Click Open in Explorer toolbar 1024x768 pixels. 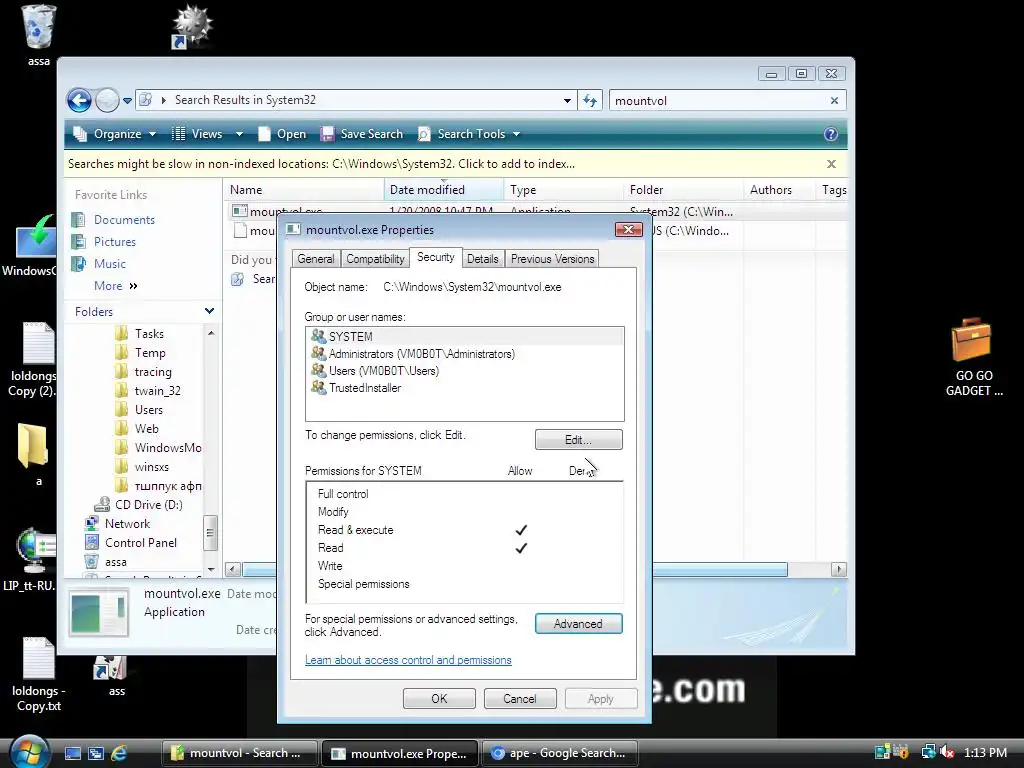[282, 134]
